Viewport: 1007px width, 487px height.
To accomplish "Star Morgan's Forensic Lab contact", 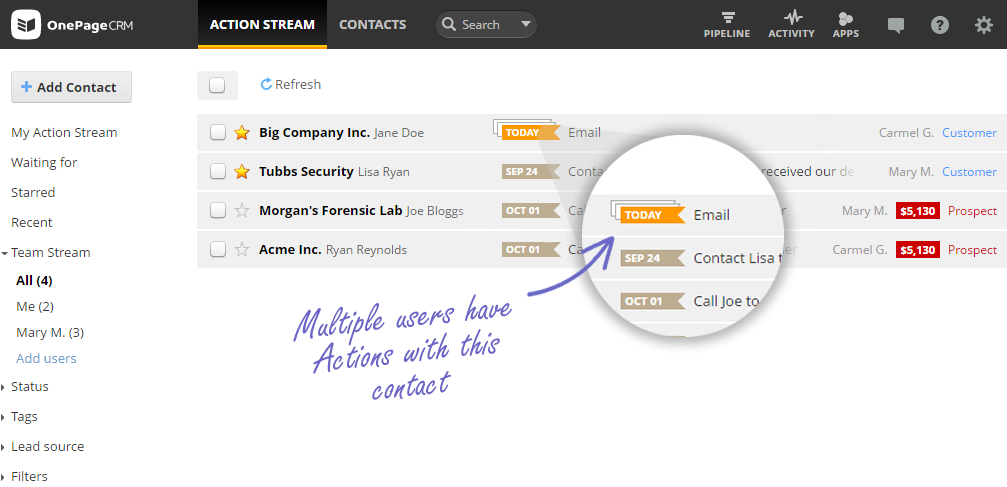I will pyautogui.click(x=241, y=211).
